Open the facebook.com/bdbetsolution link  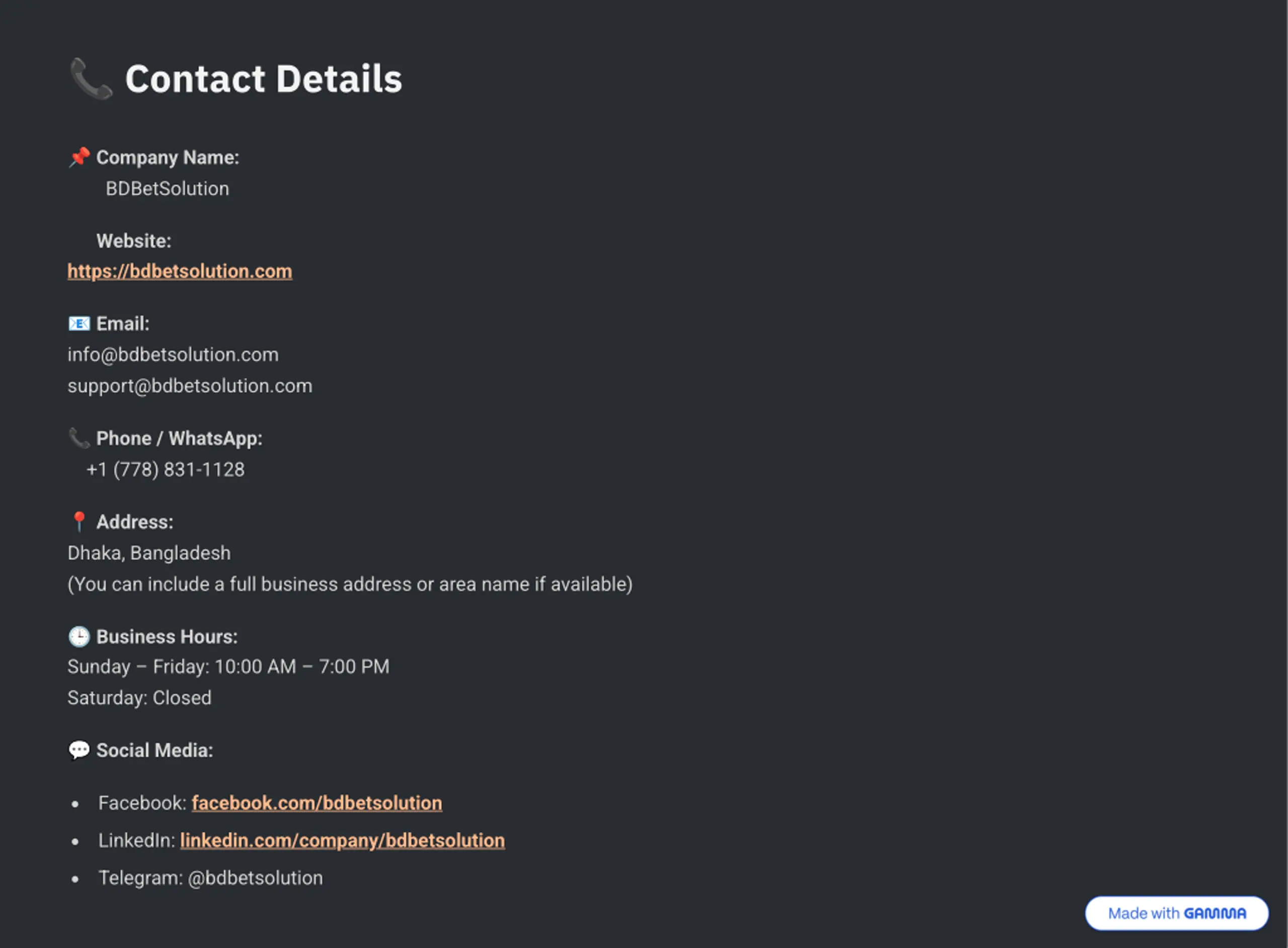tap(317, 803)
